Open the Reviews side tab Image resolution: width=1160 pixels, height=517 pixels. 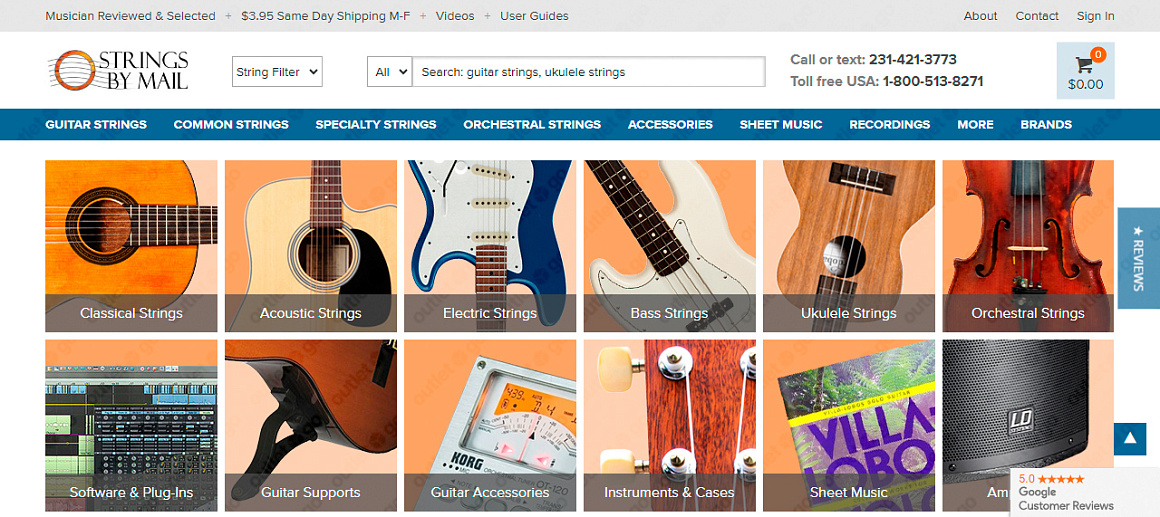1138,258
